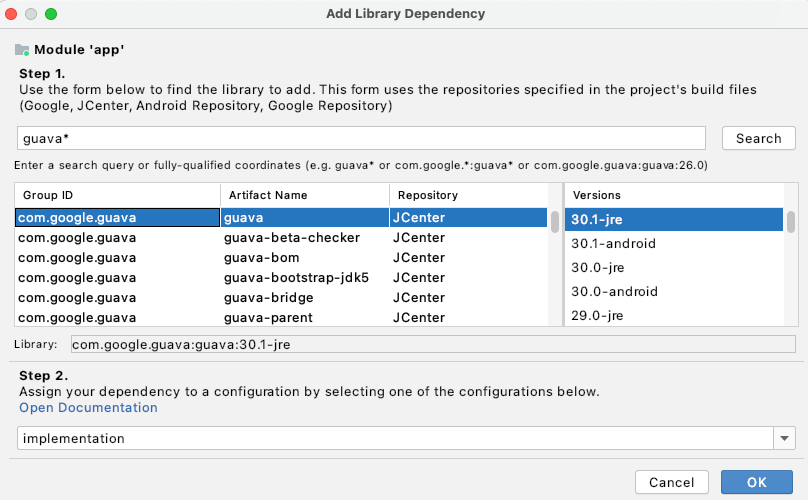
Task: Choose version 30.0-jre
Action: (597, 267)
